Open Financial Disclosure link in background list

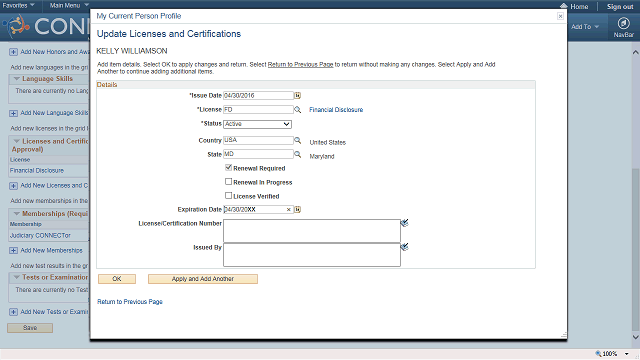pyautogui.click(x=37, y=171)
